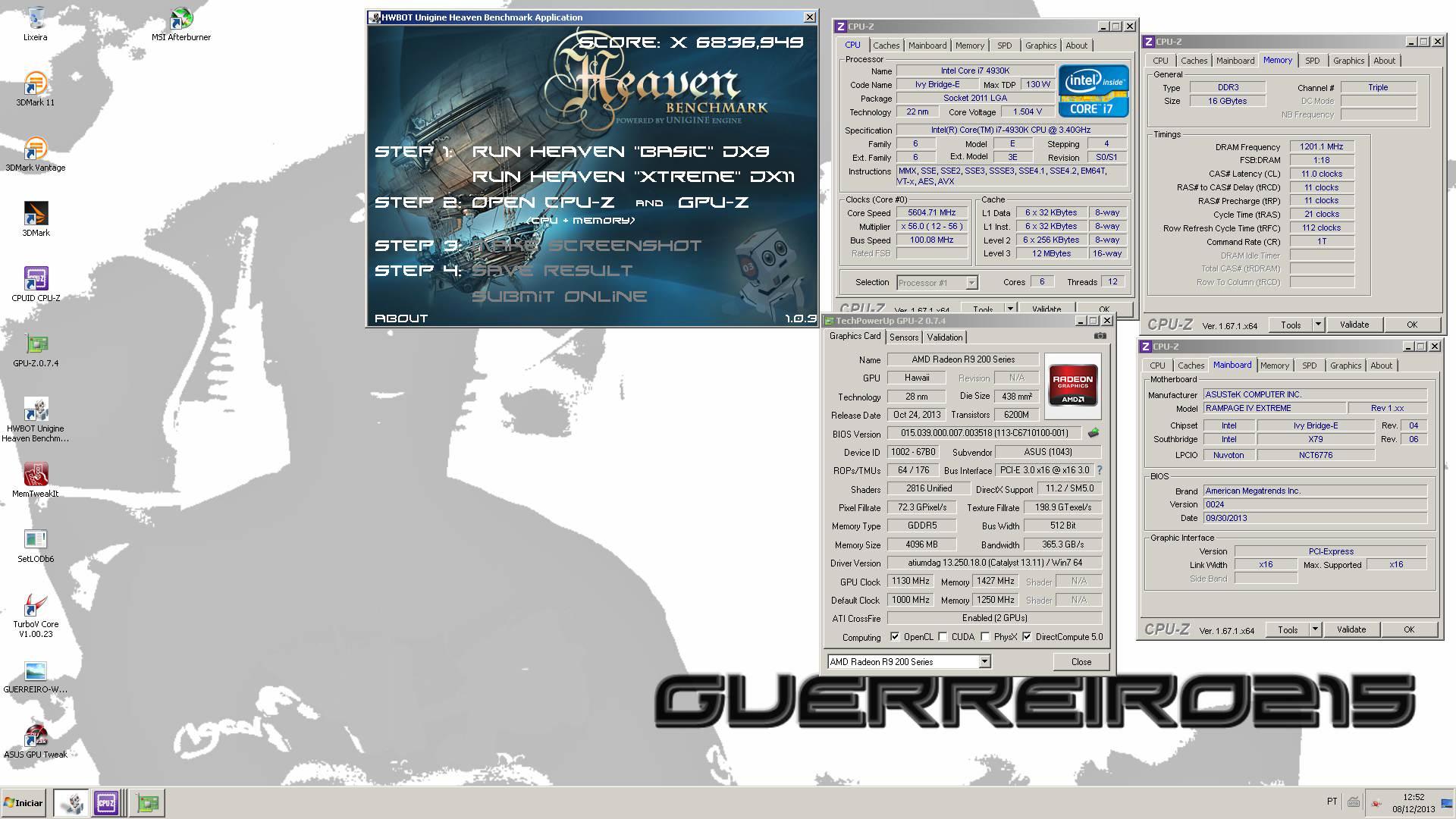
Task: Click the GPU-Z BIOS save icon
Action: pyautogui.click(x=1094, y=433)
